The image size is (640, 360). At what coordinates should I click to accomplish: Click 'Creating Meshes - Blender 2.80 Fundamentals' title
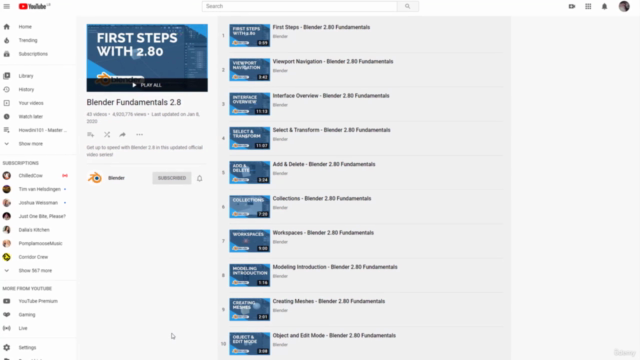(x=329, y=301)
